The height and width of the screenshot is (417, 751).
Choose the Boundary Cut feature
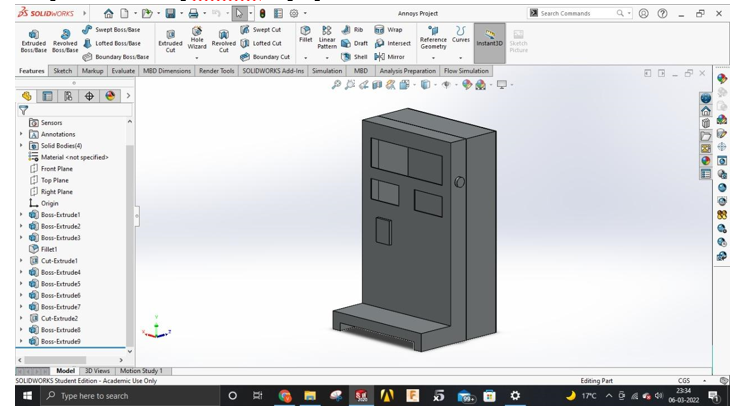(265, 56)
